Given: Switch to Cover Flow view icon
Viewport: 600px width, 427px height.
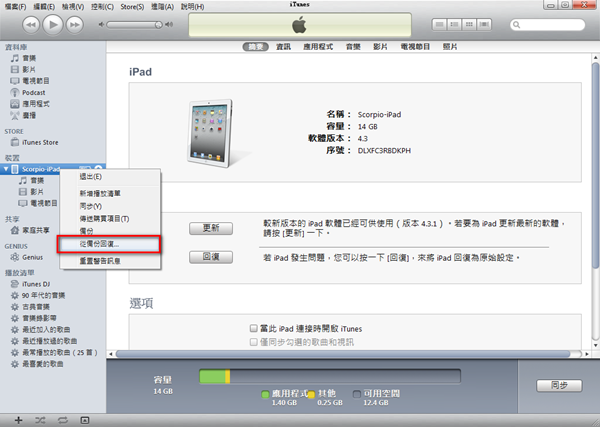Looking at the screenshot, I should [x=484, y=24].
